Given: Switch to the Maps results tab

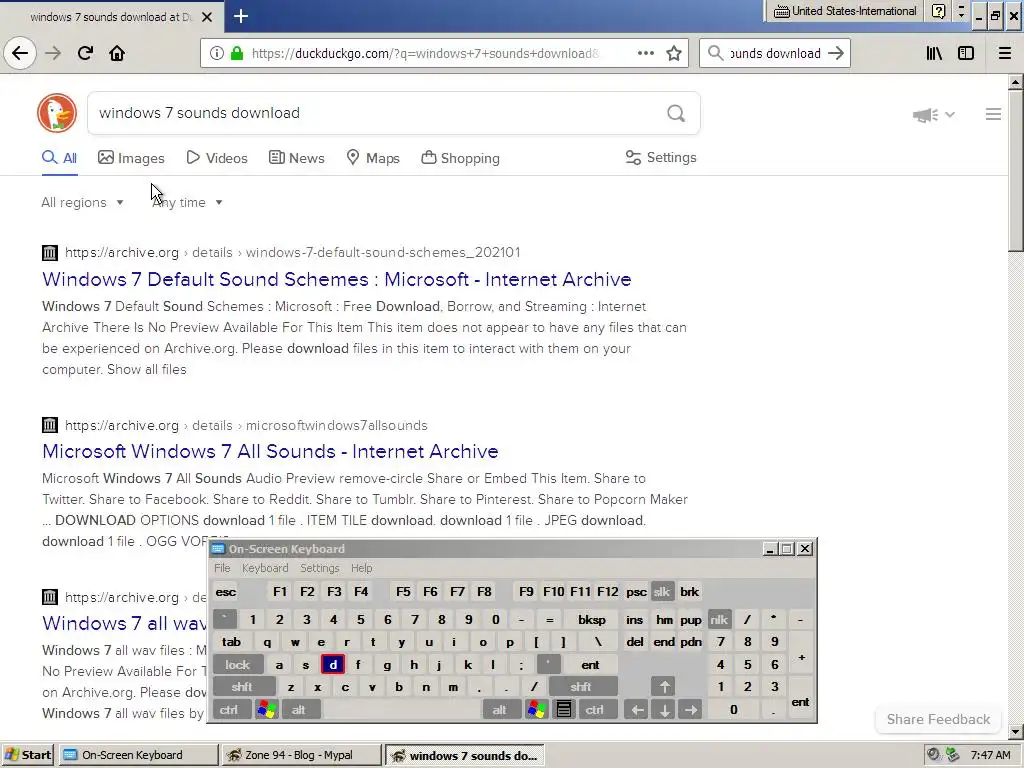Looking at the screenshot, I should pyautogui.click(x=373, y=158).
